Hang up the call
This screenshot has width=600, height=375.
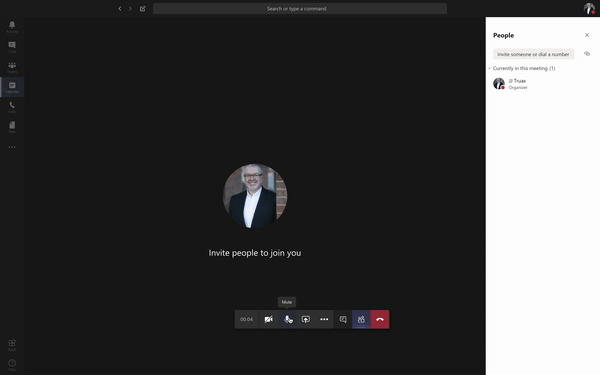coord(380,319)
